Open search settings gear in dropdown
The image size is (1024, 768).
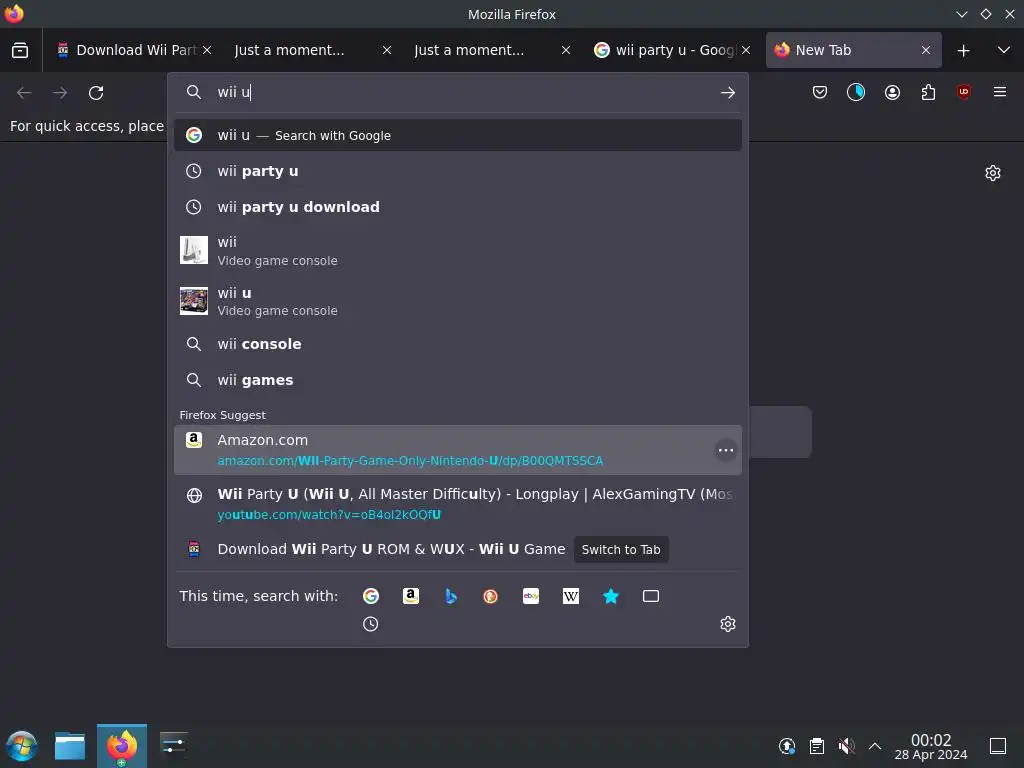728,624
